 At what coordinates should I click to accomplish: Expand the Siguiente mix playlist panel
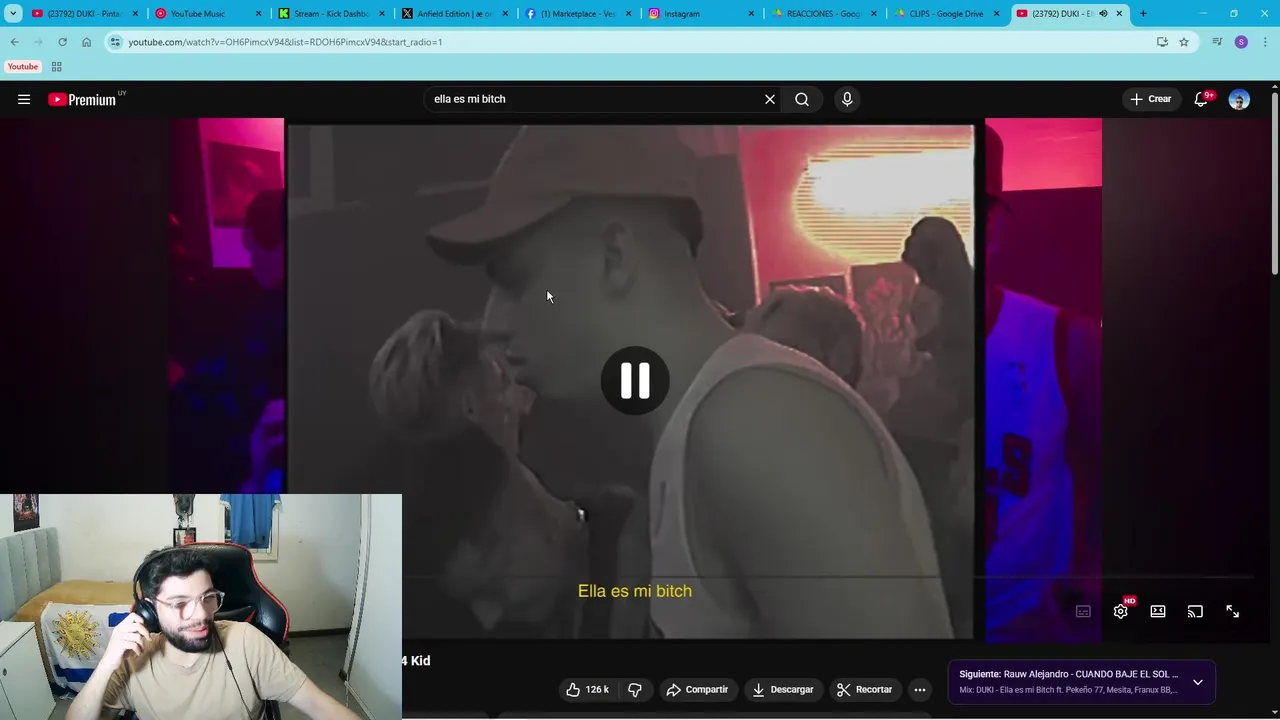tap(1198, 682)
